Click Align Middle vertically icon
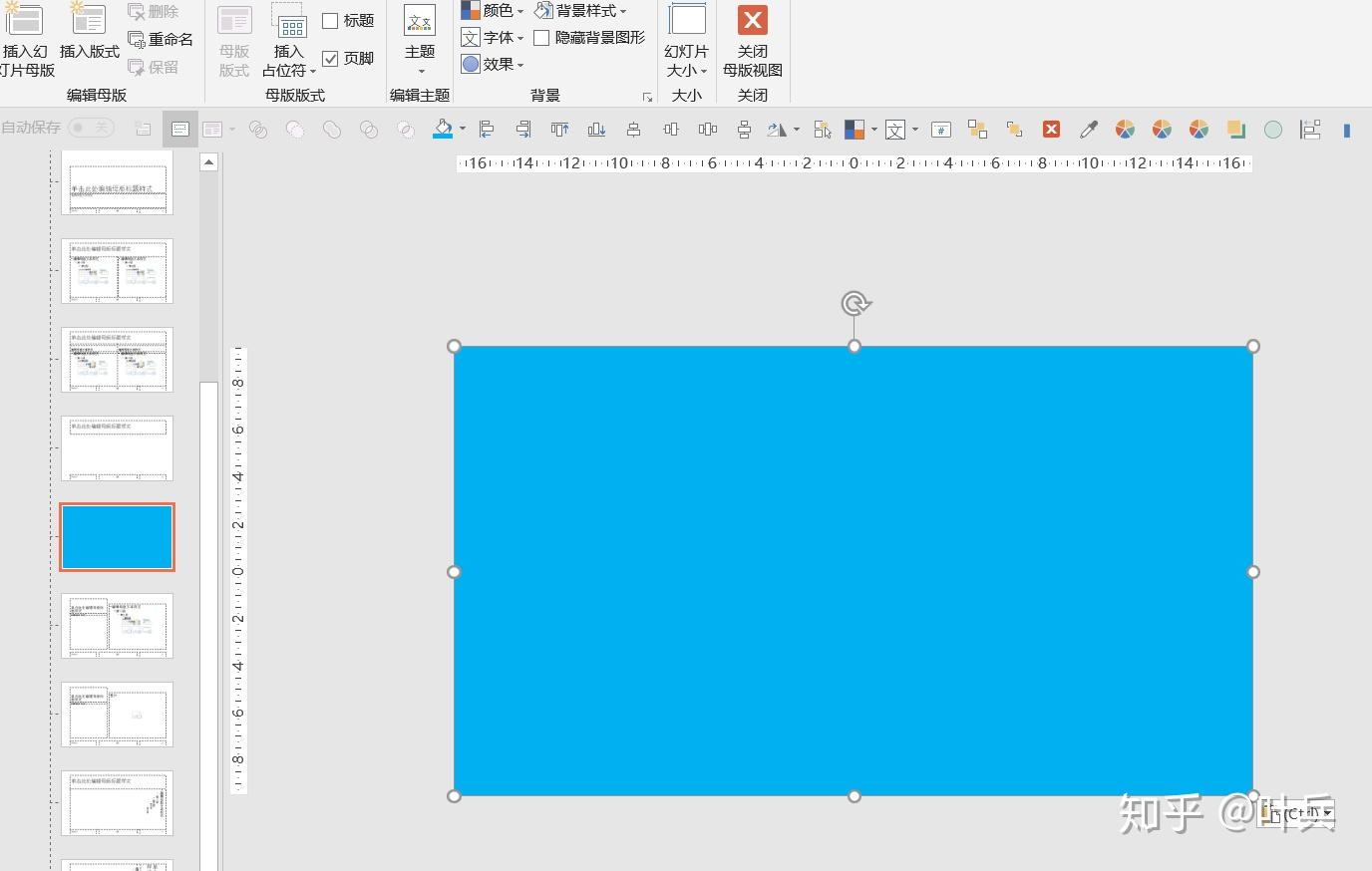This screenshot has width=1372, height=871. point(670,130)
